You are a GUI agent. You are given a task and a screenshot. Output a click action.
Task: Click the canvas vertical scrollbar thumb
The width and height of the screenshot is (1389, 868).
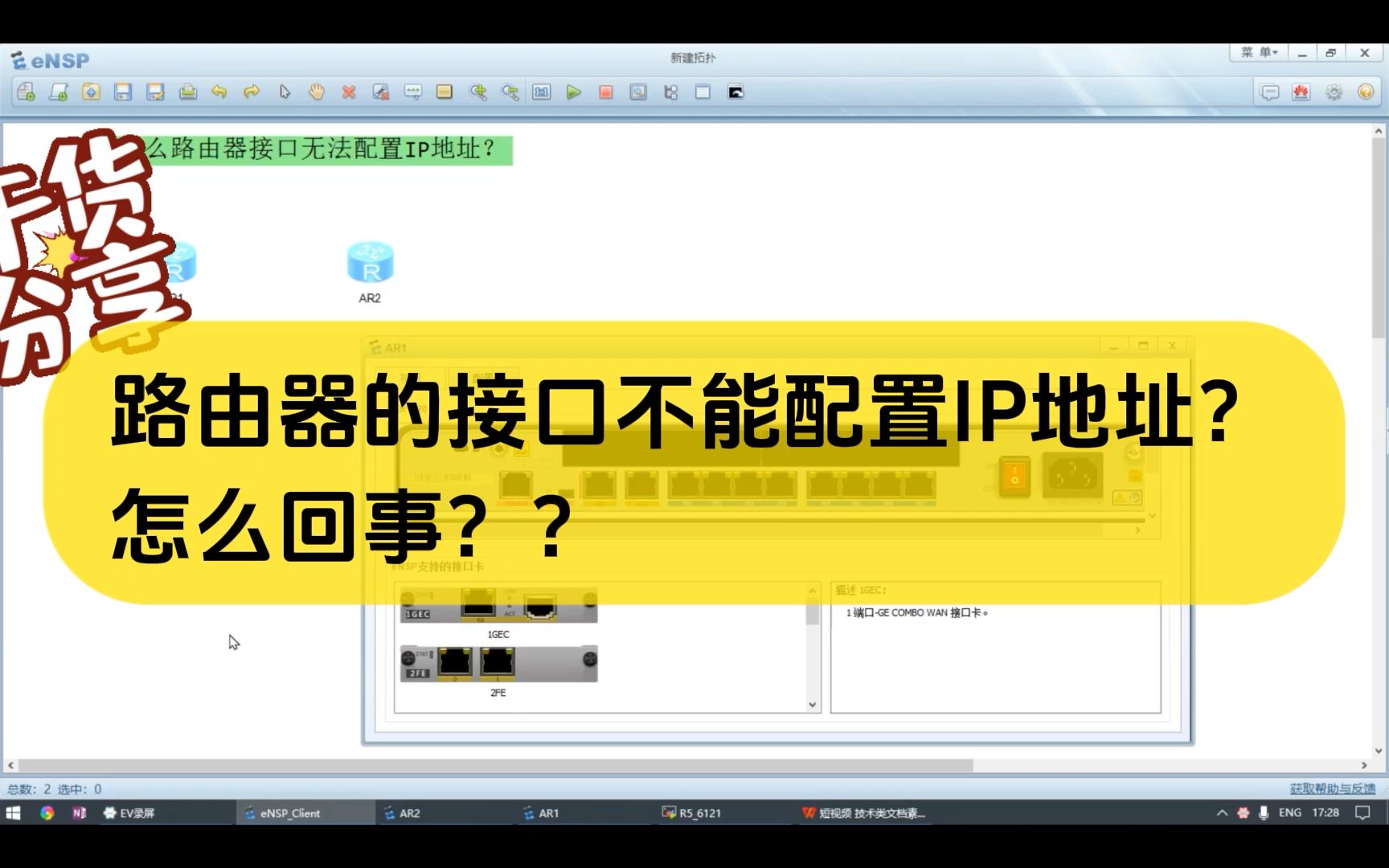point(1379,237)
